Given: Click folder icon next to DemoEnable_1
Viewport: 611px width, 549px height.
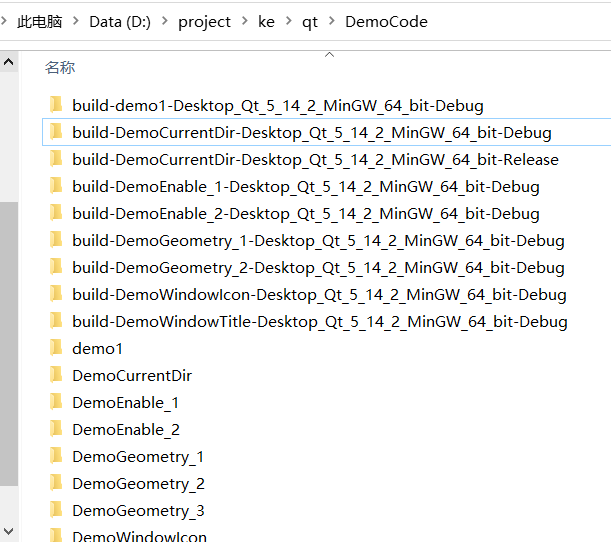Looking at the screenshot, I should [56, 402].
